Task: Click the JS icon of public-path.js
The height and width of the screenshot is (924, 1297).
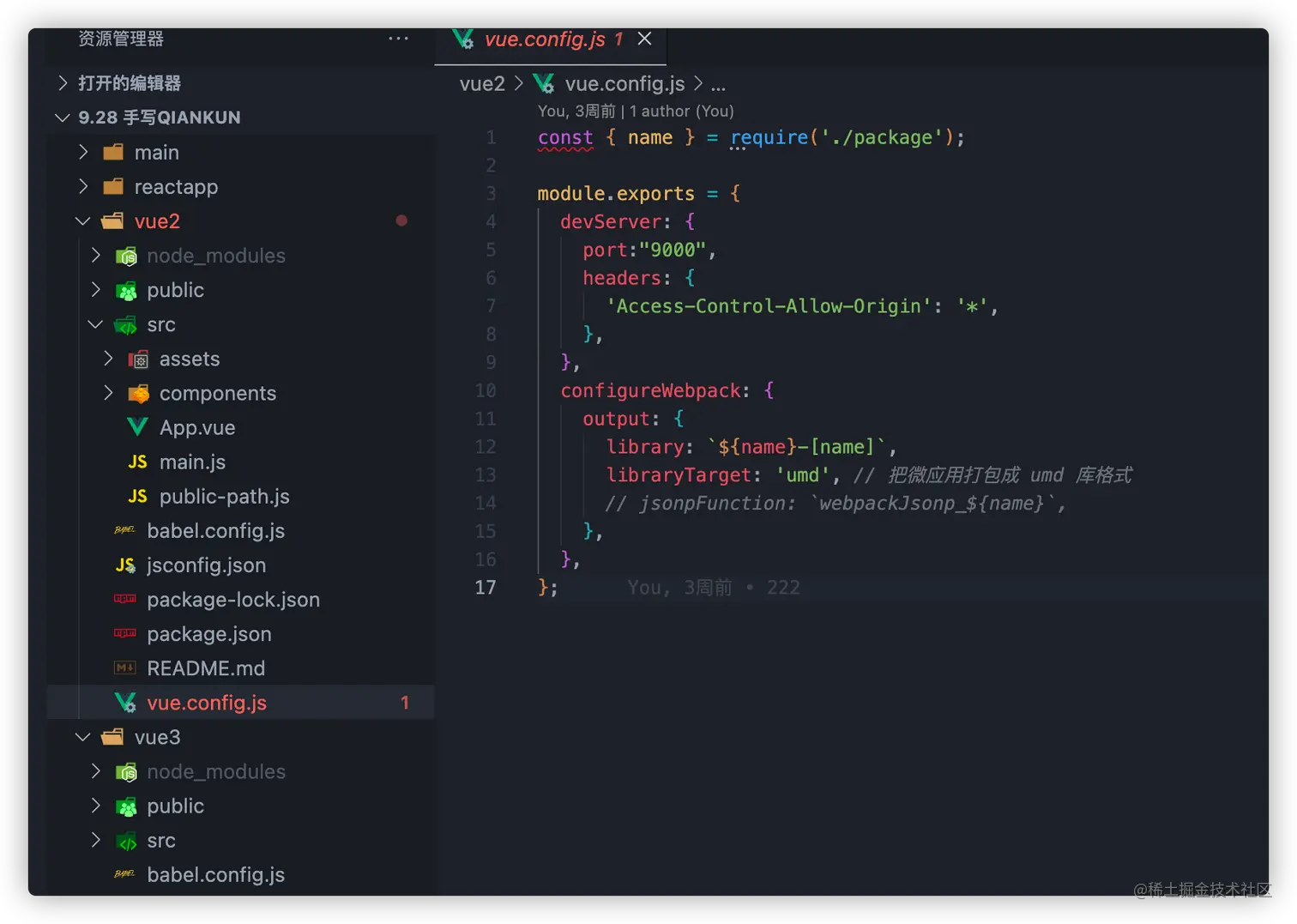Action: [x=137, y=496]
